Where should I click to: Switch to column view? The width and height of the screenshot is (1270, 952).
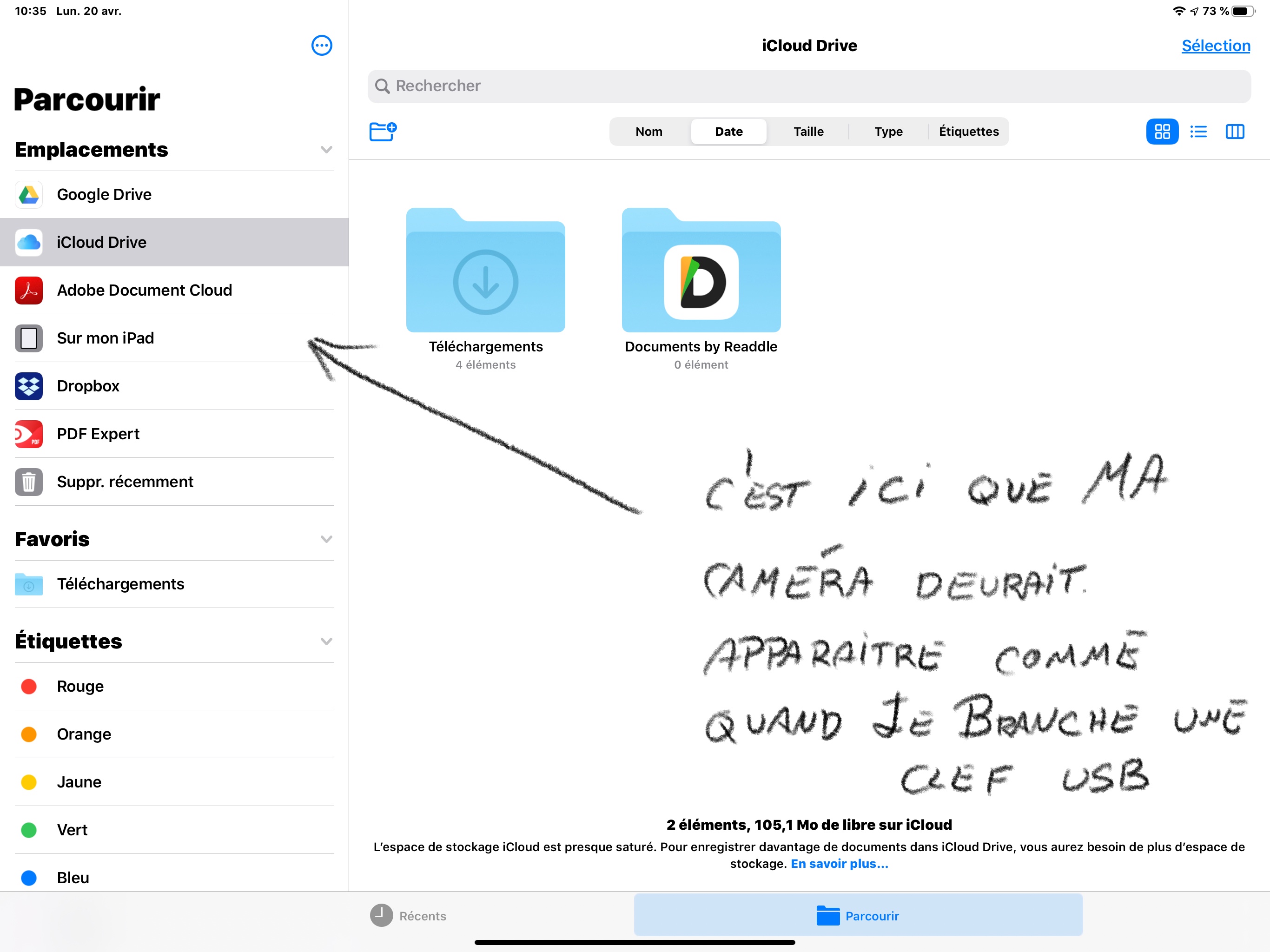[x=1234, y=132]
